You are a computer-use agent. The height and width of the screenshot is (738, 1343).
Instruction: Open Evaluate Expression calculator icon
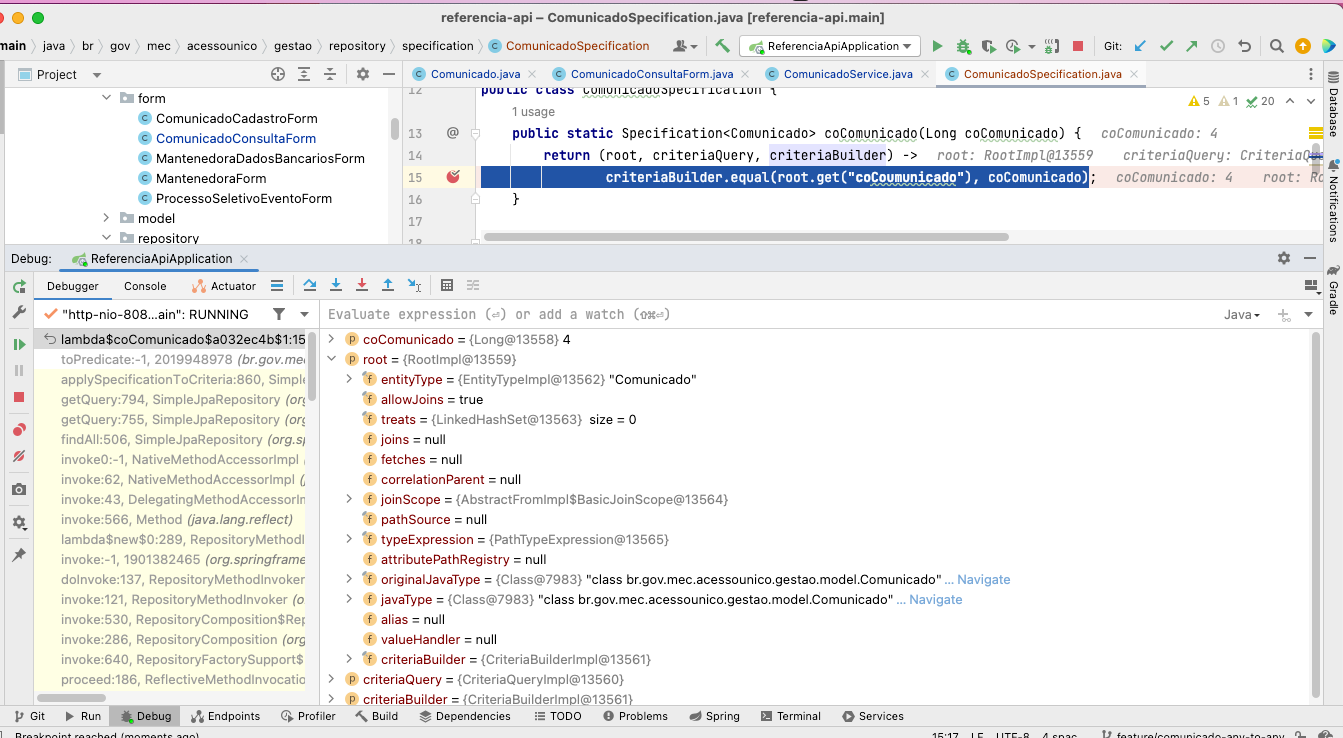[x=447, y=286]
